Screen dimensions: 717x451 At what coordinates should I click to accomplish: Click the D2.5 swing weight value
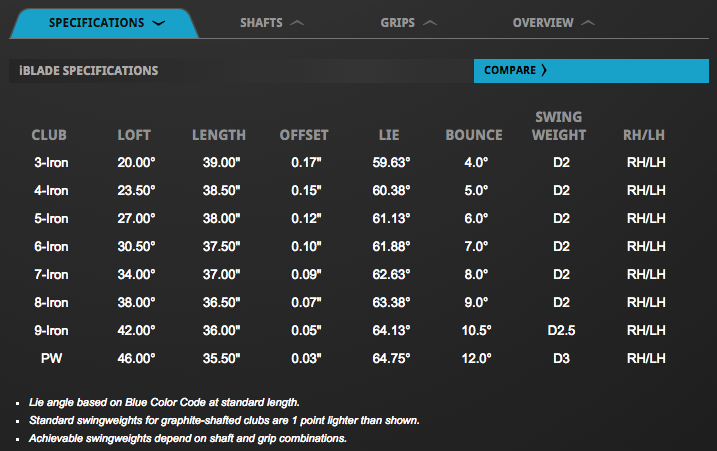coord(562,330)
